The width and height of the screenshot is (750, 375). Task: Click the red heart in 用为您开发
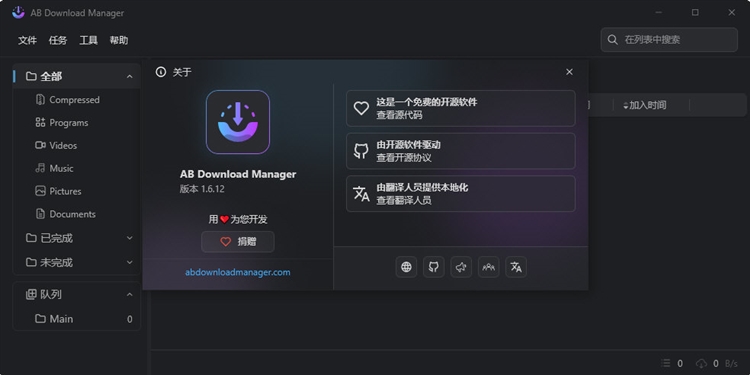point(224,220)
